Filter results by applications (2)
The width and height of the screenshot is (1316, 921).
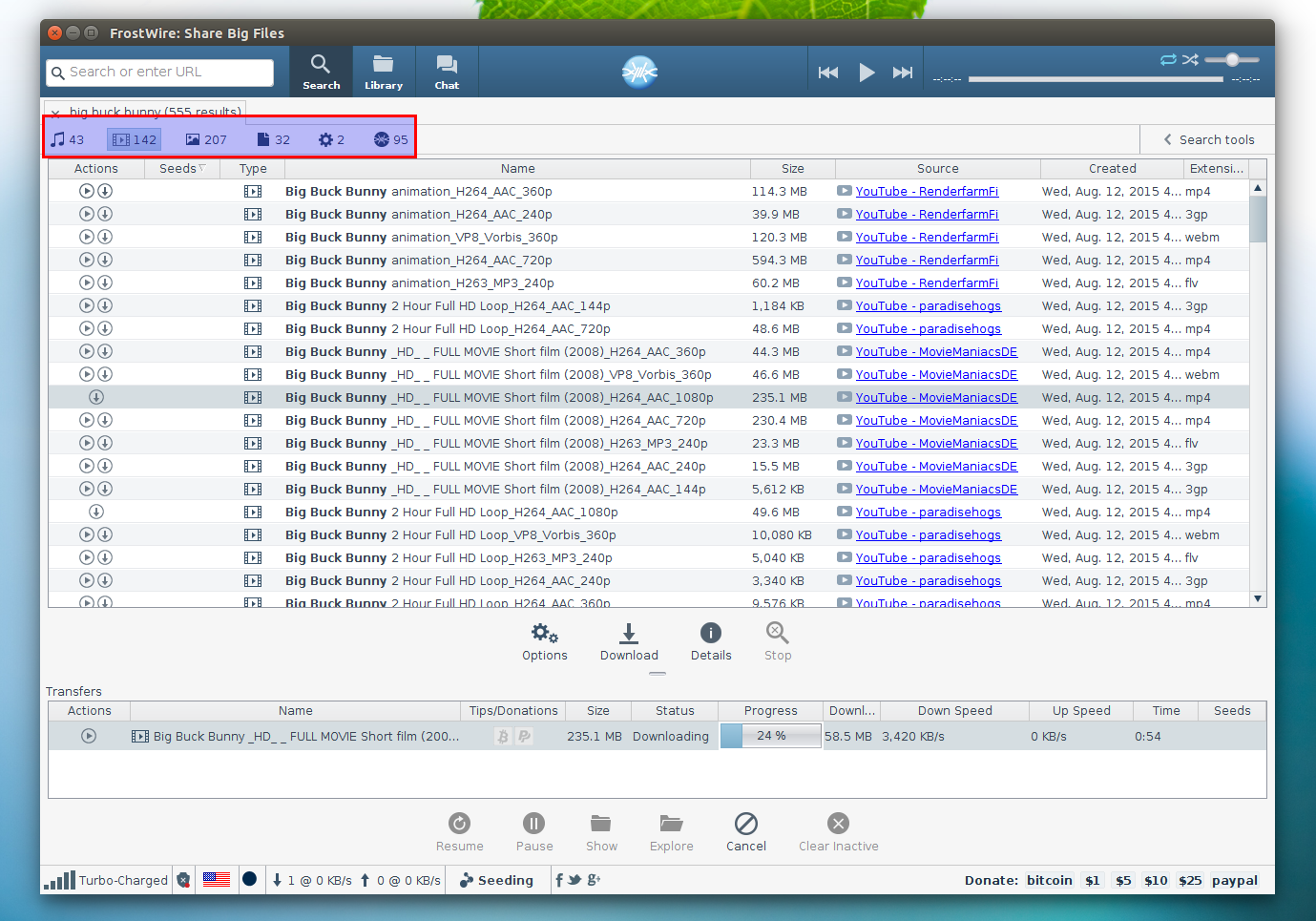tap(331, 139)
